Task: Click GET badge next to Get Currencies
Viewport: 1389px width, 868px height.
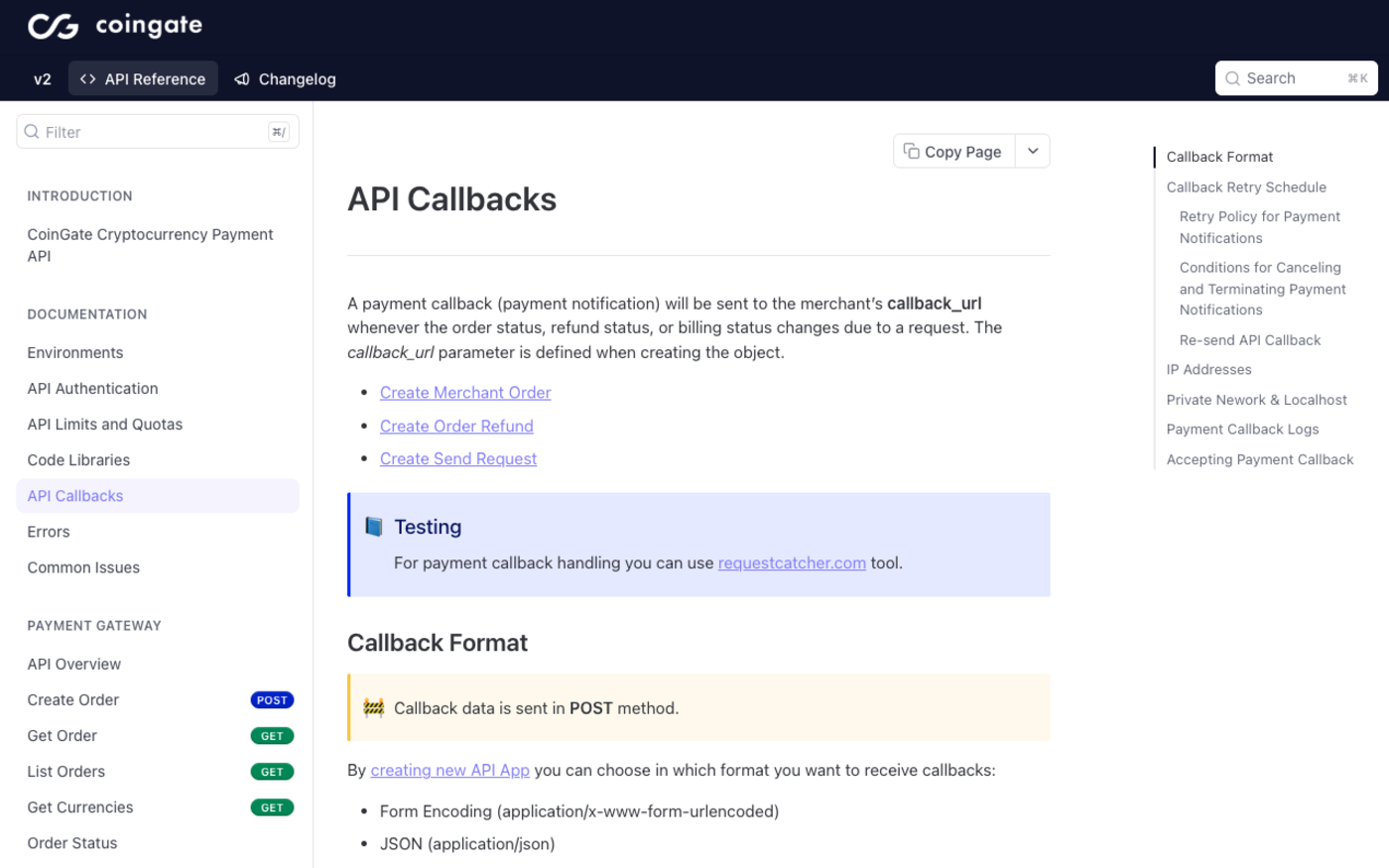Action: point(272,807)
